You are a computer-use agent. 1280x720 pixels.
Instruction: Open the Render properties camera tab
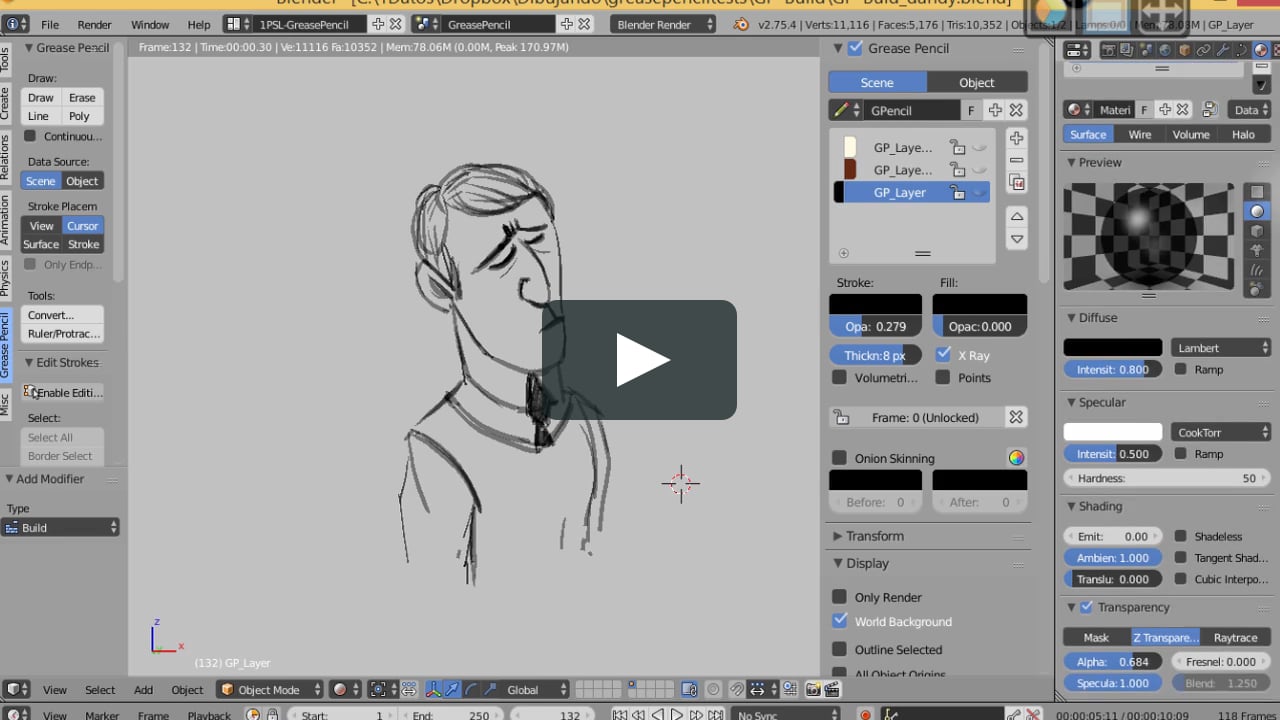1109,50
